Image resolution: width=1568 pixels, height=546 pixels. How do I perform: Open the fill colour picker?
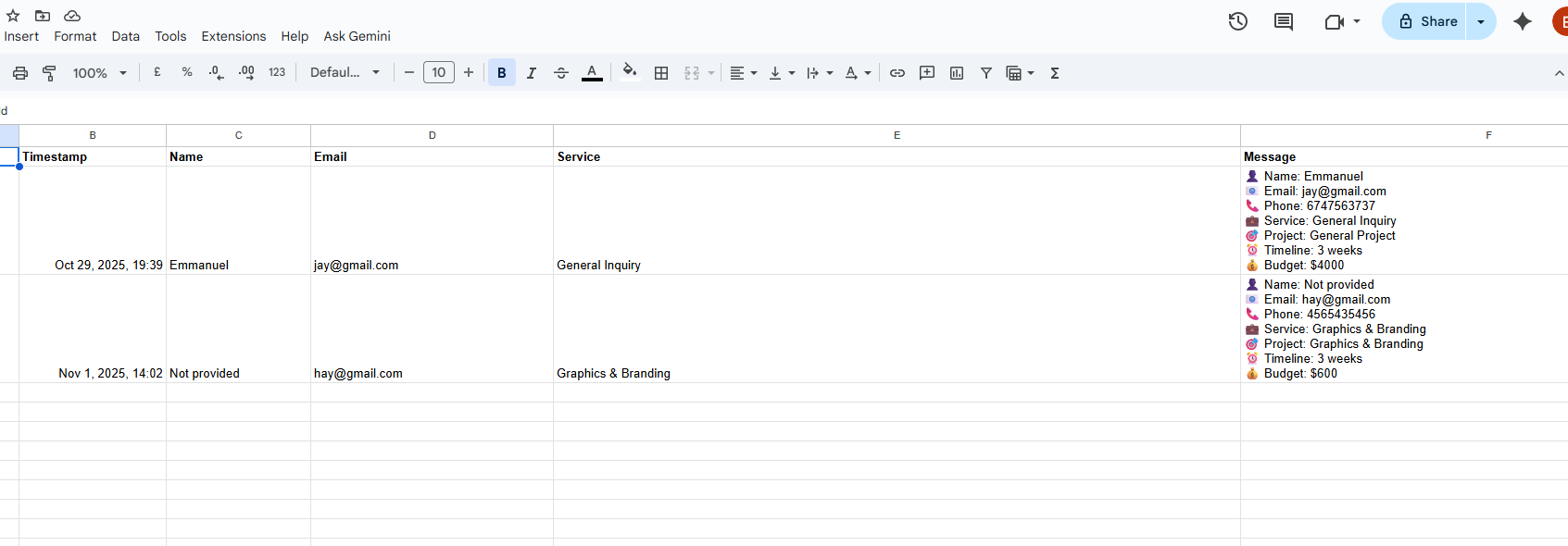tap(630, 72)
